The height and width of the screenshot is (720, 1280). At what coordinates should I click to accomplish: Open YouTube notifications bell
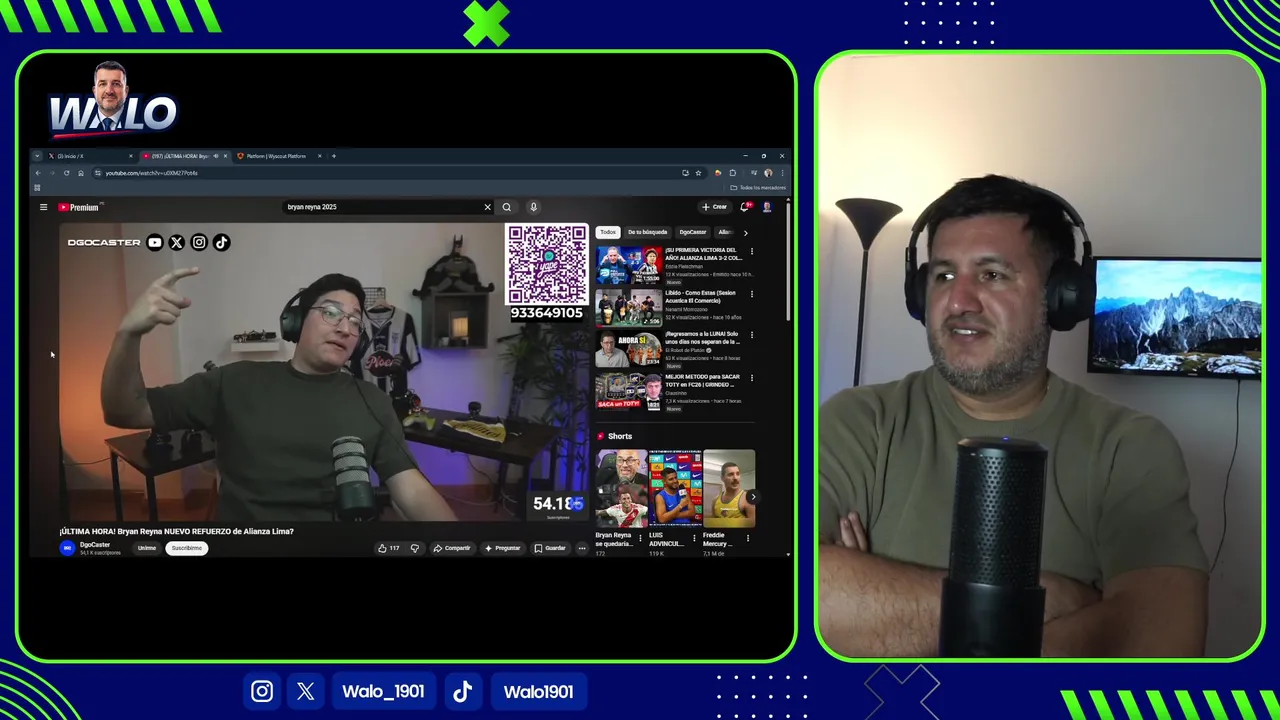[744, 207]
